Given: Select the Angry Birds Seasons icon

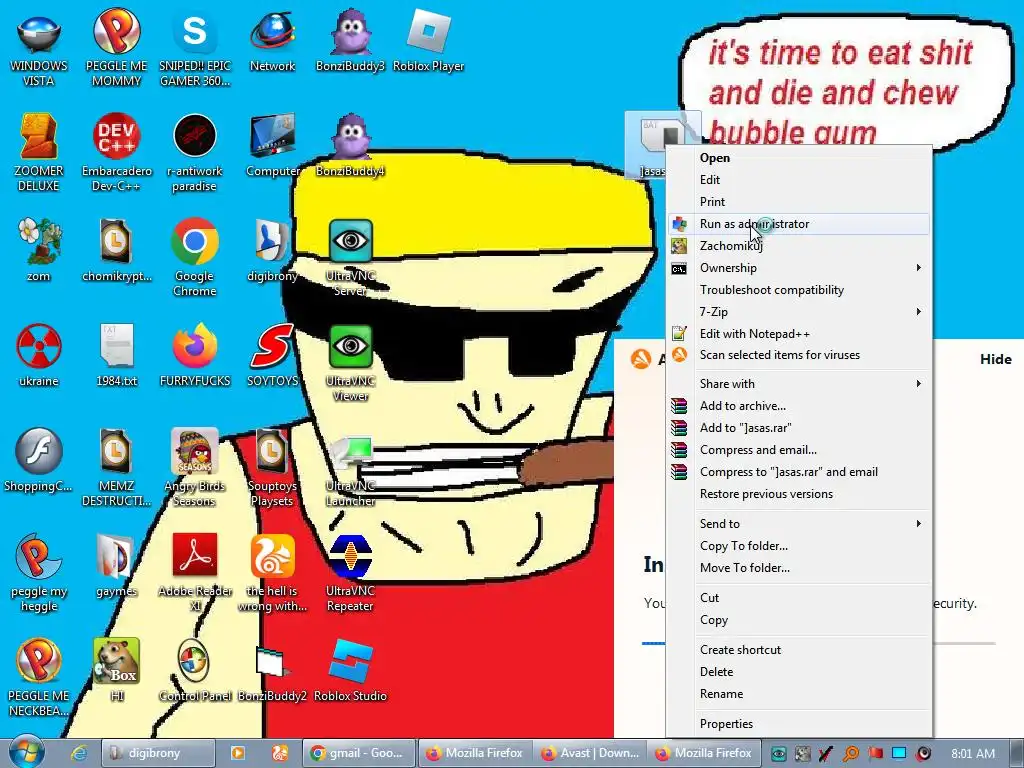Looking at the screenshot, I should [195, 467].
